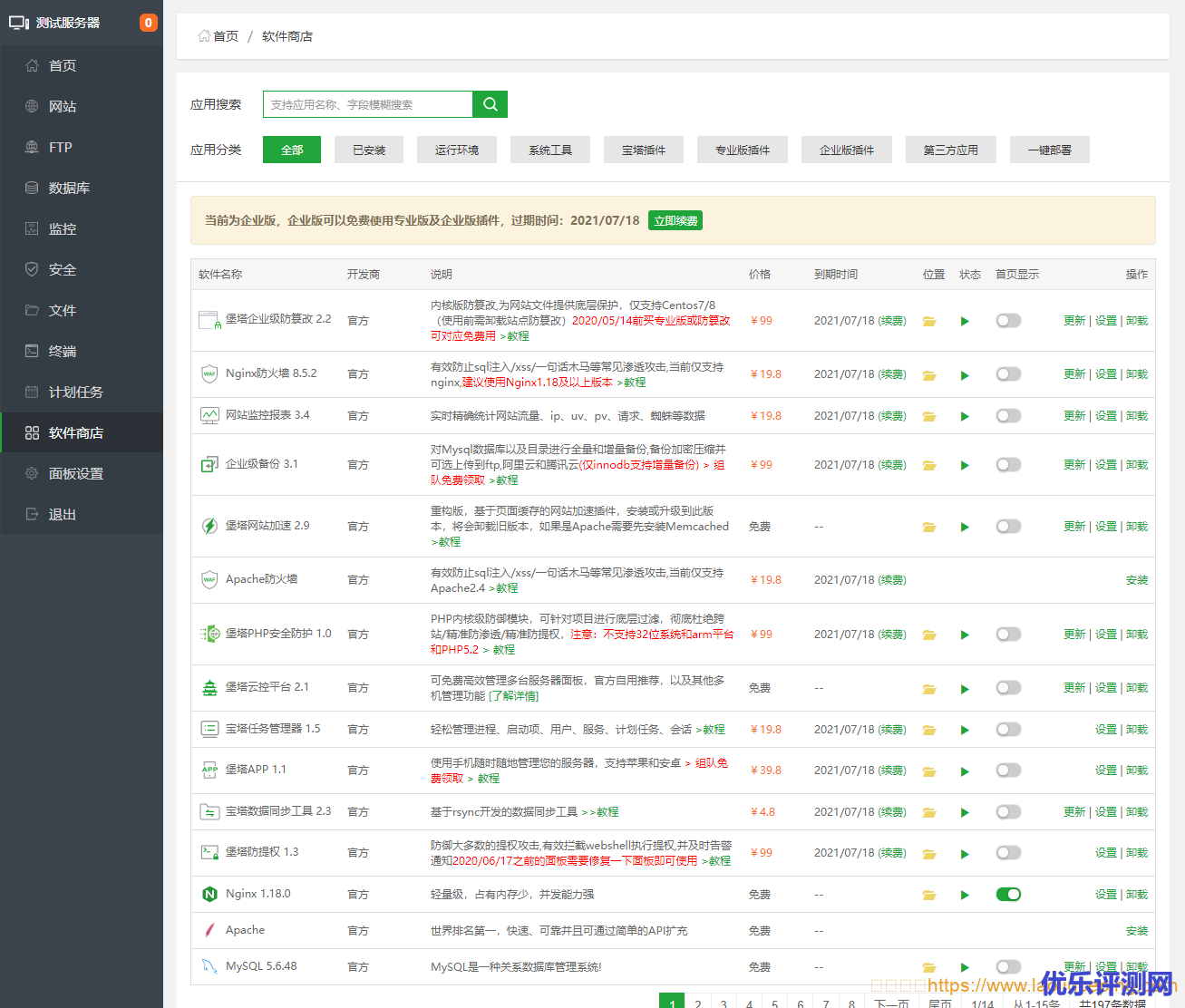Click the 堡塔PHP安全防护 plugin icon
Viewport: 1185px width, 1008px height.
[x=209, y=634]
